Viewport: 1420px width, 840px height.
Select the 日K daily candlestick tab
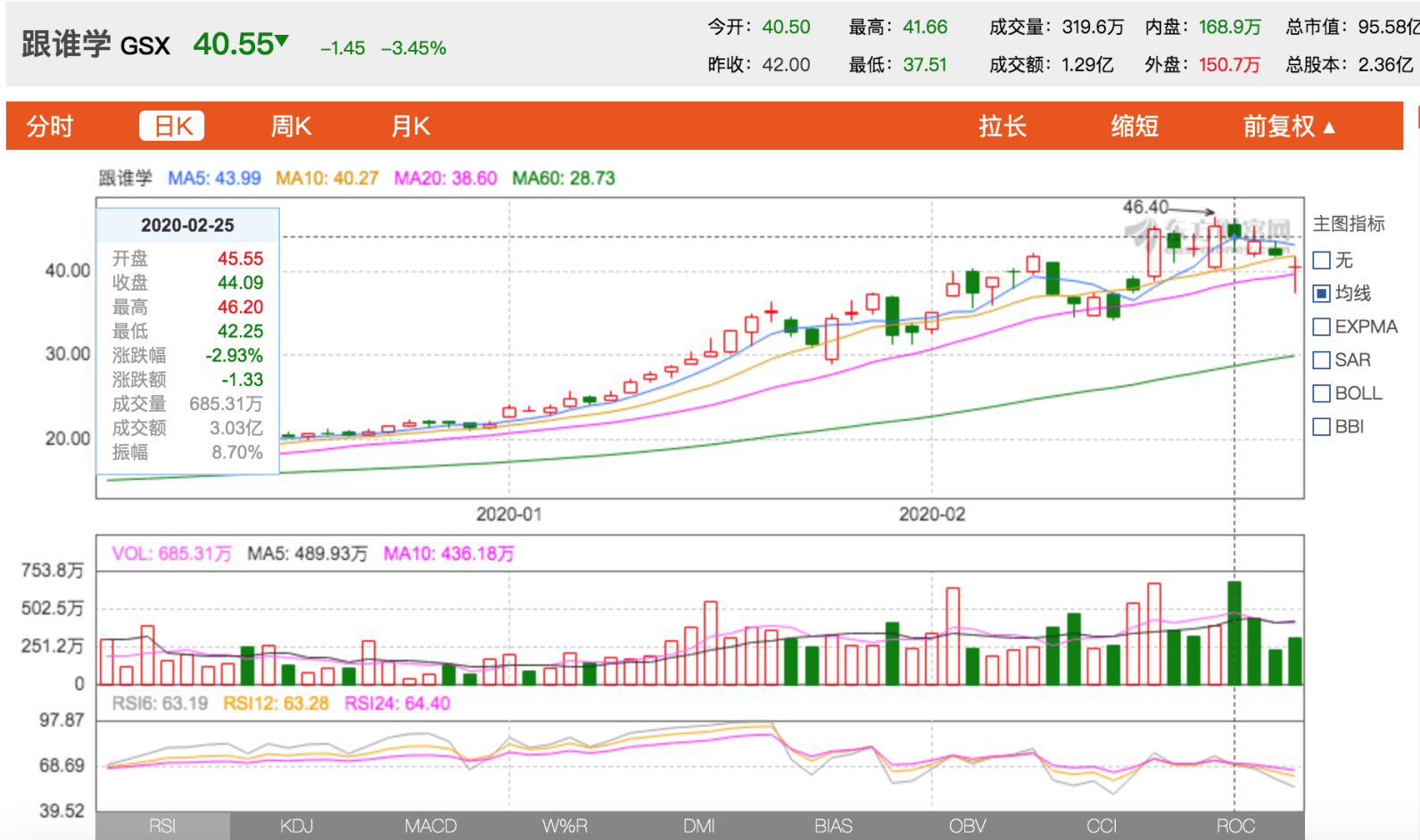[172, 126]
